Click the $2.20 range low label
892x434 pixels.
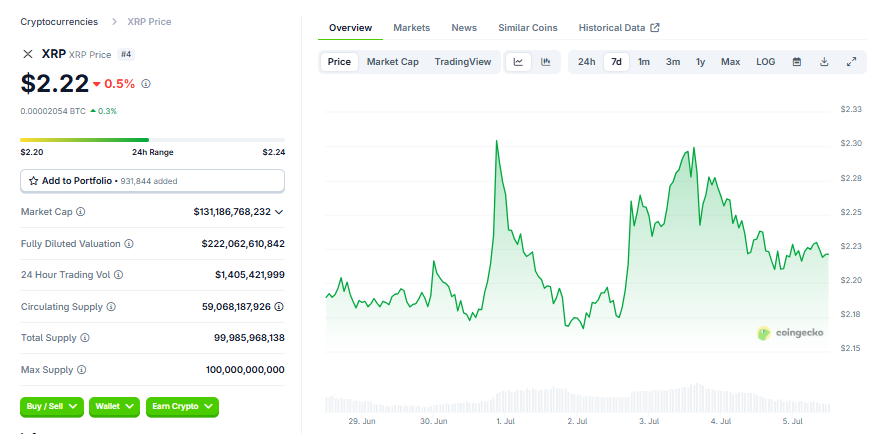click(x=32, y=152)
